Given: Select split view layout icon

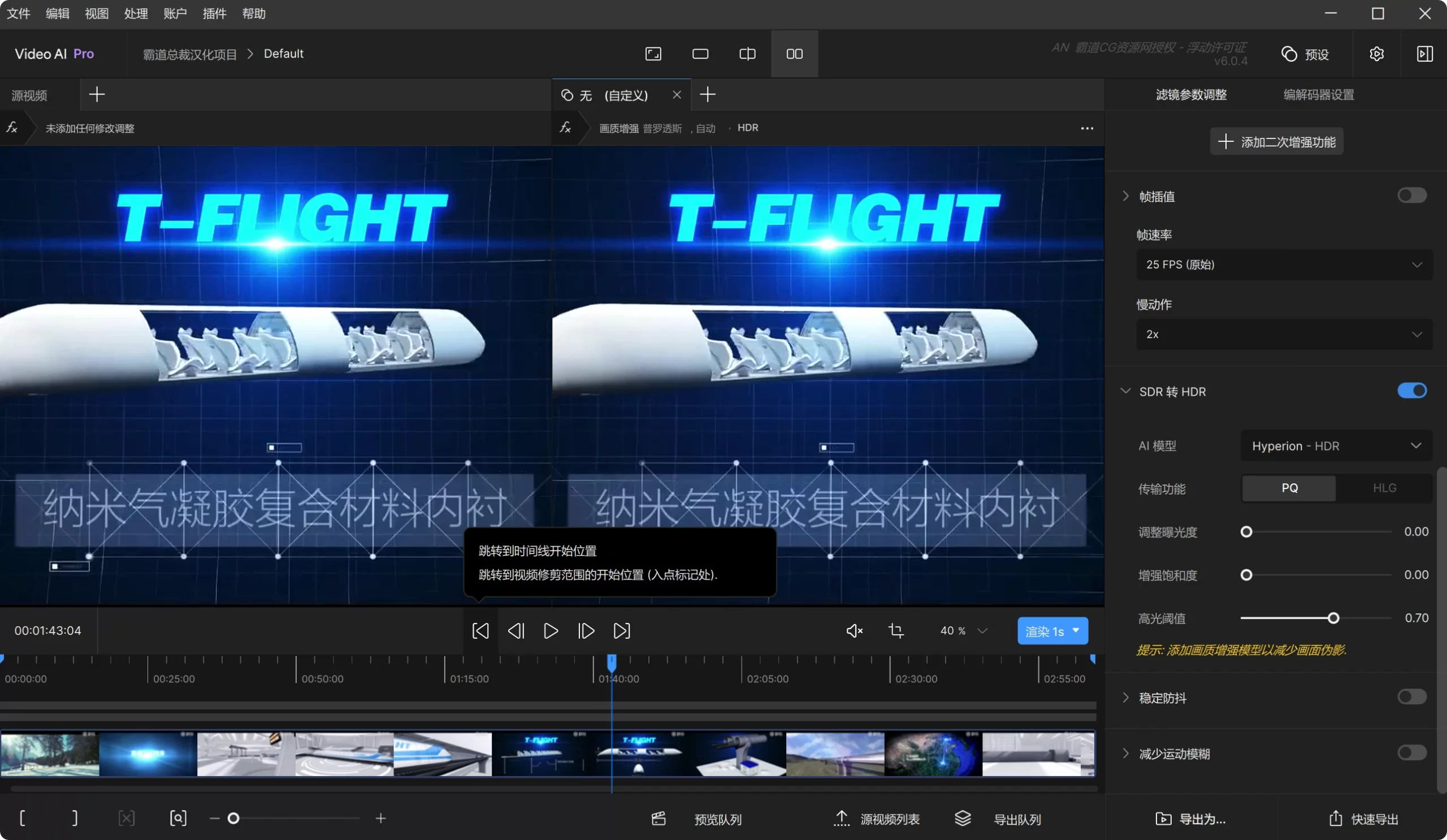Looking at the screenshot, I should [x=747, y=54].
